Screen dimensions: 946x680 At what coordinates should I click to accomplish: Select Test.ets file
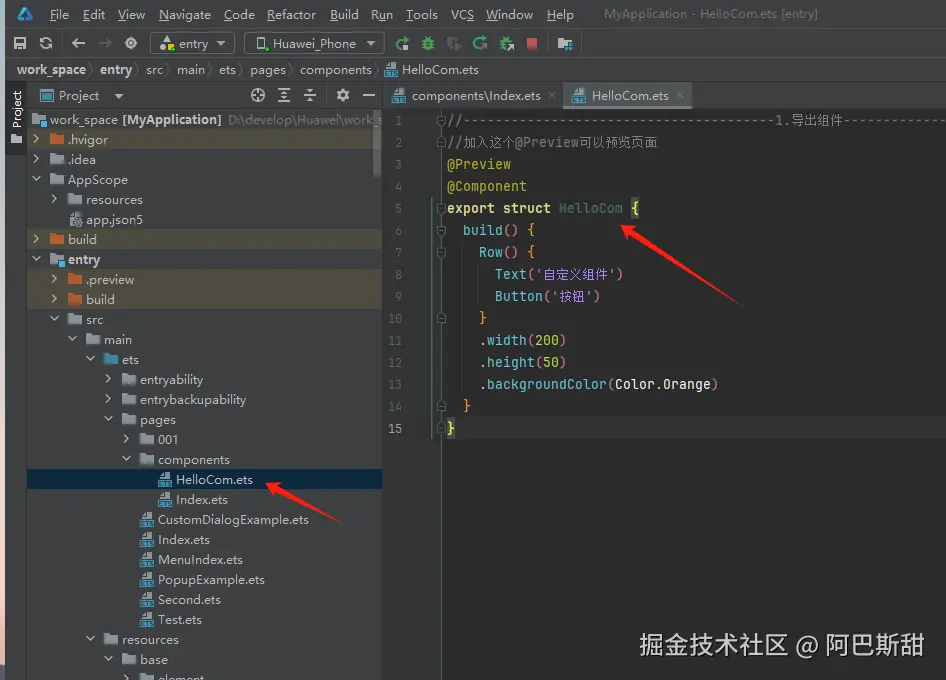pyautogui.click(x=179, y=619)
